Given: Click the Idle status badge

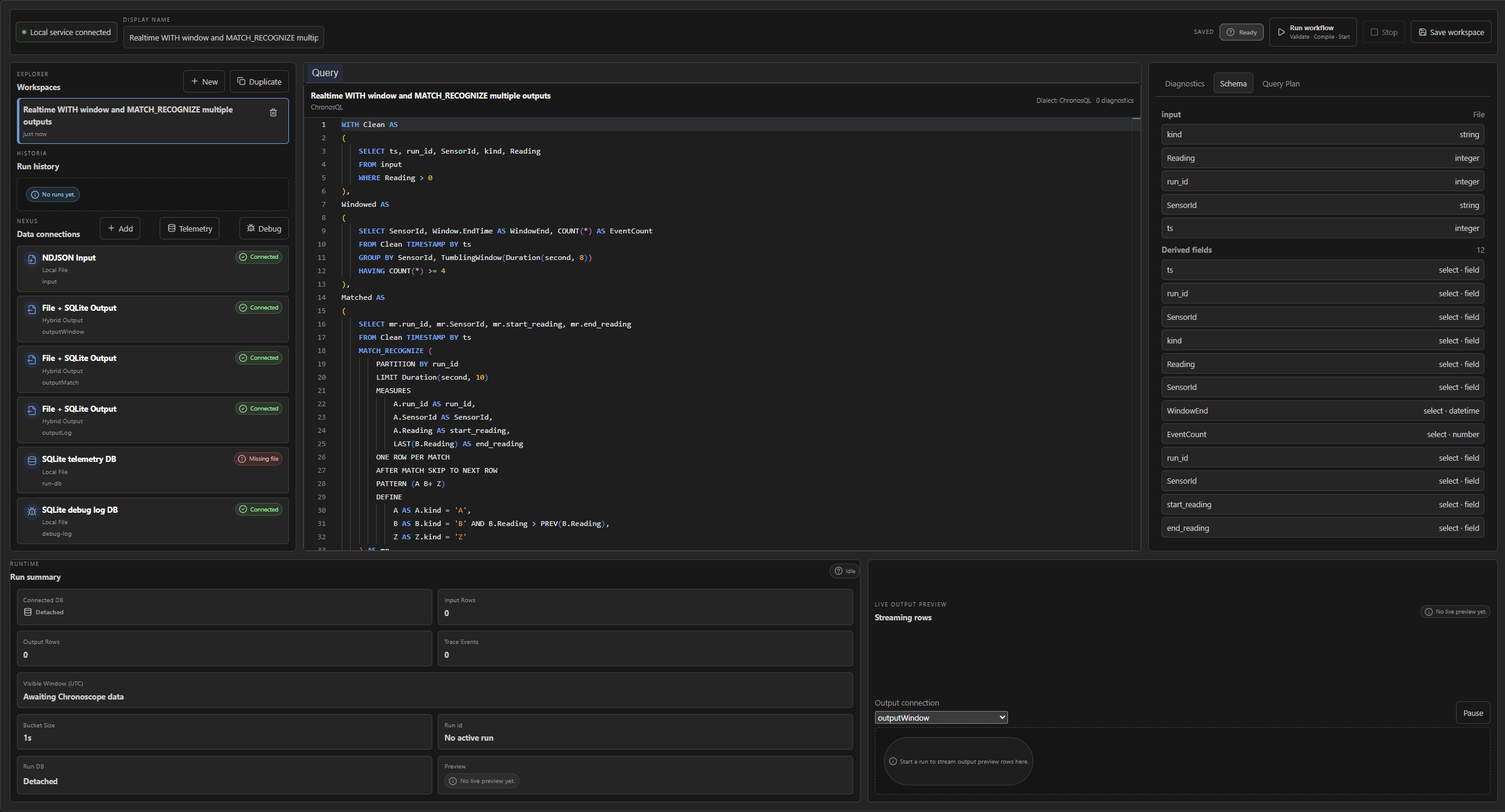Looking at the screenshot, I should pyautogui.click(x=845, y=571).
